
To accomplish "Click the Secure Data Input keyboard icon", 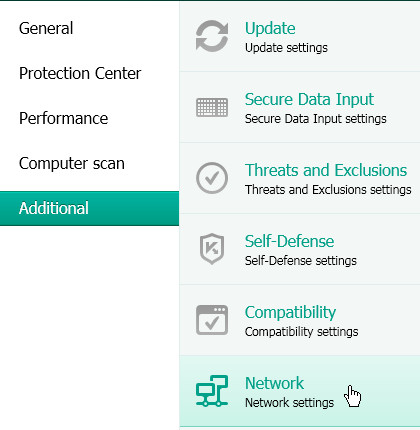I will click(212, 107).
